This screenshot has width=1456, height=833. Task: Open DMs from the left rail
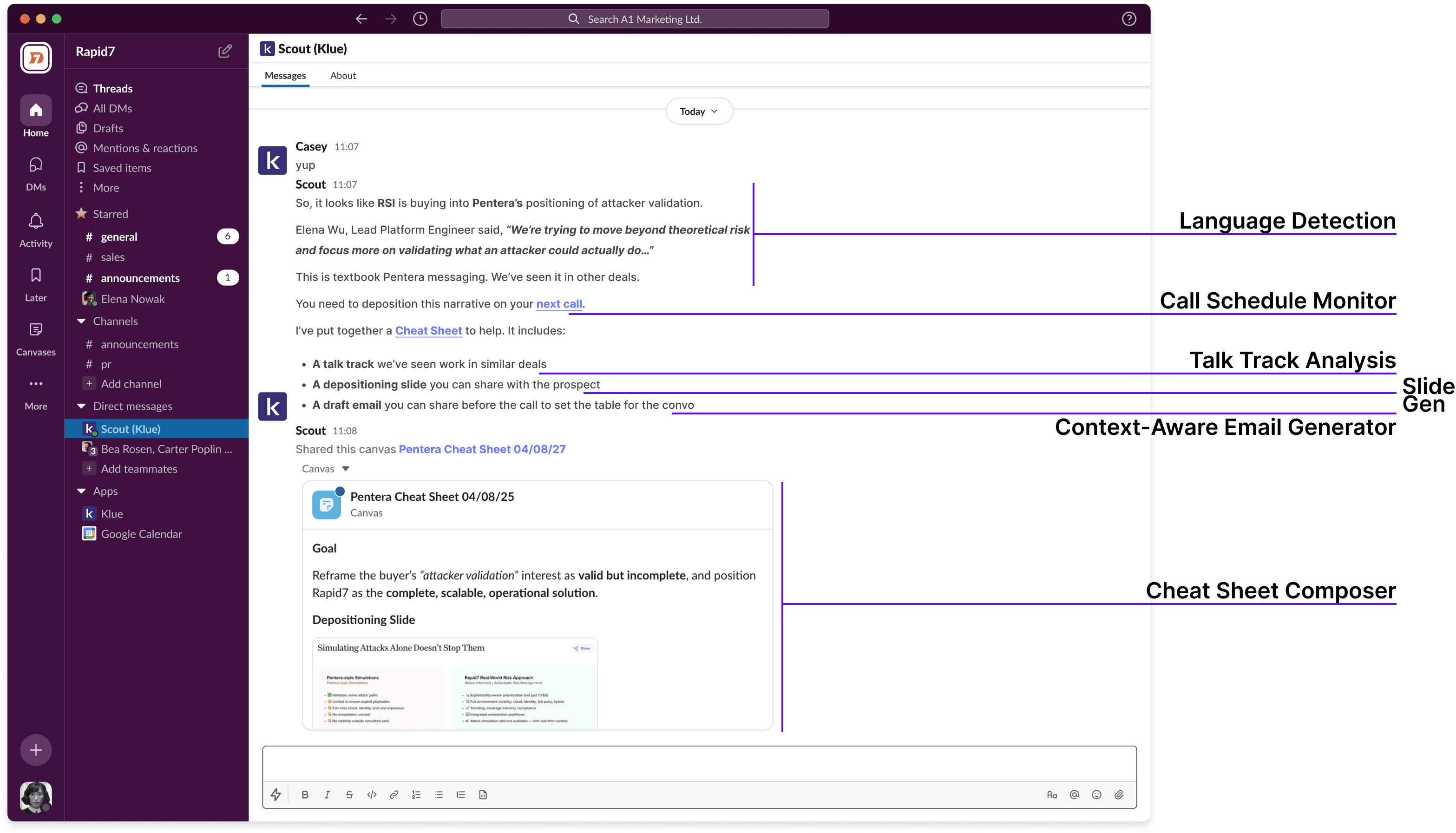pos(35,174)
